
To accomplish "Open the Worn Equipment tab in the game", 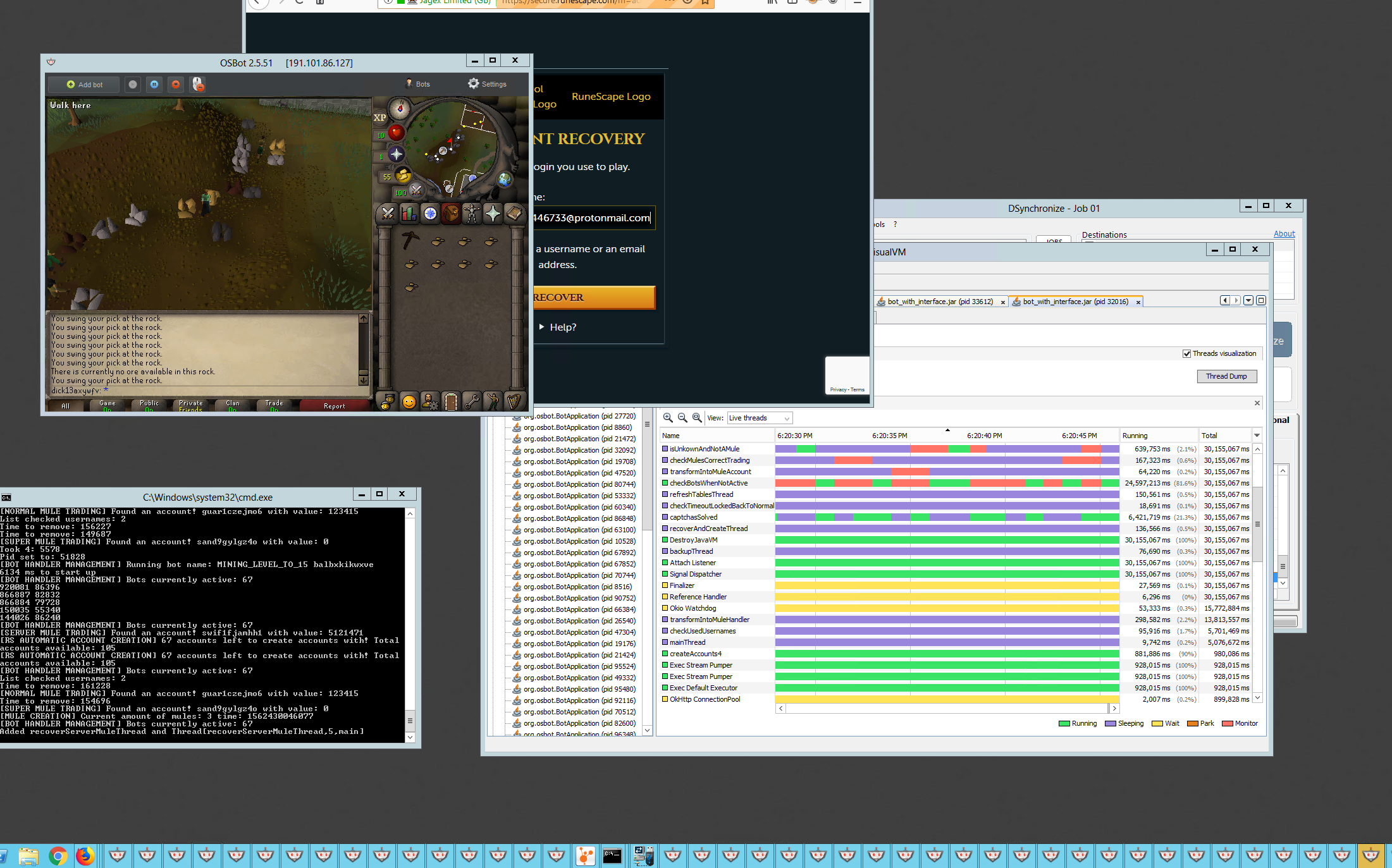I will coord(472,214).
